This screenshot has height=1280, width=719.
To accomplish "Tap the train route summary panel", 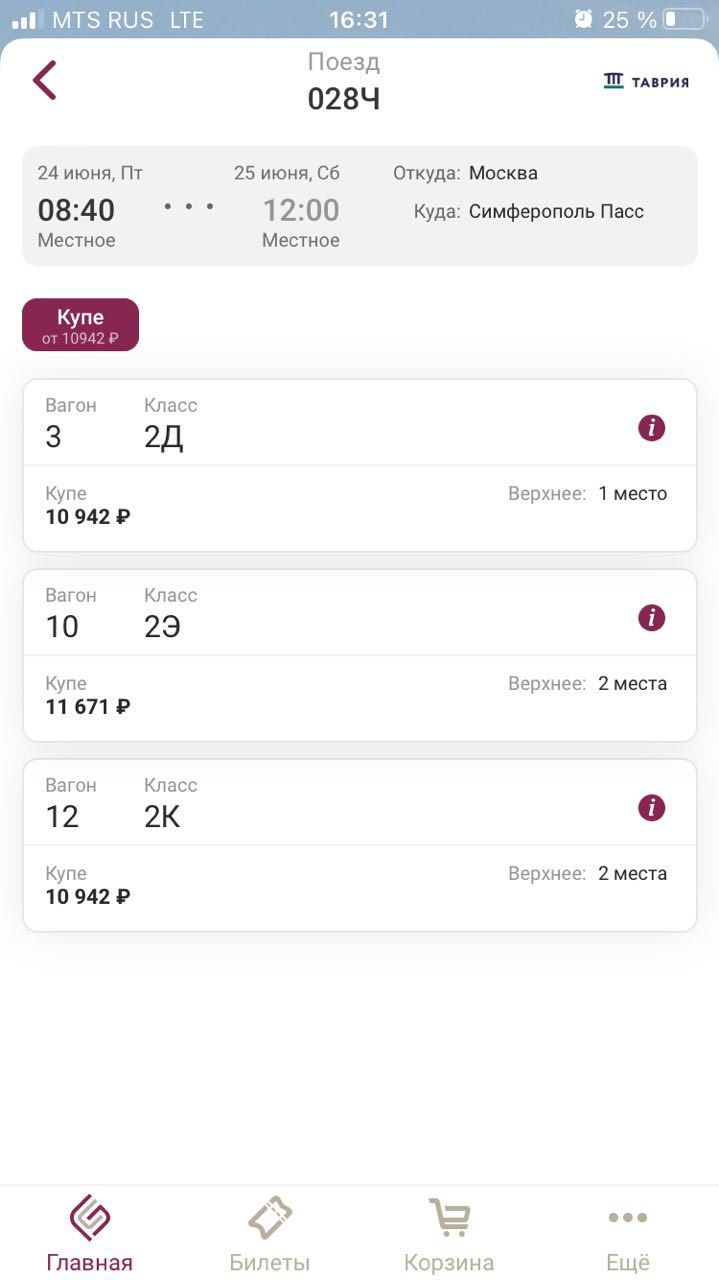I will coord(359,206).
